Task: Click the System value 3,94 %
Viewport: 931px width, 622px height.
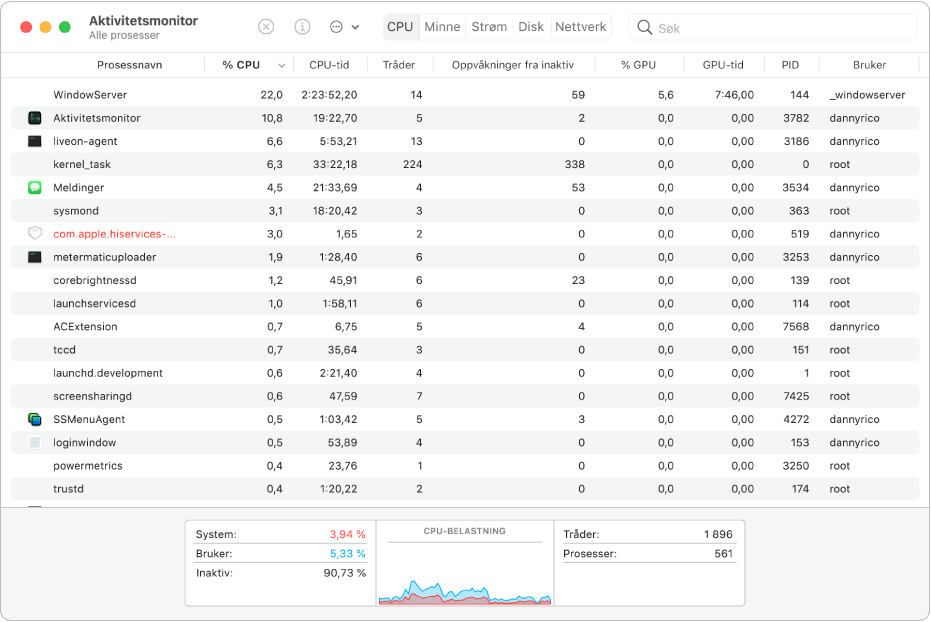Action: [348, 534]
